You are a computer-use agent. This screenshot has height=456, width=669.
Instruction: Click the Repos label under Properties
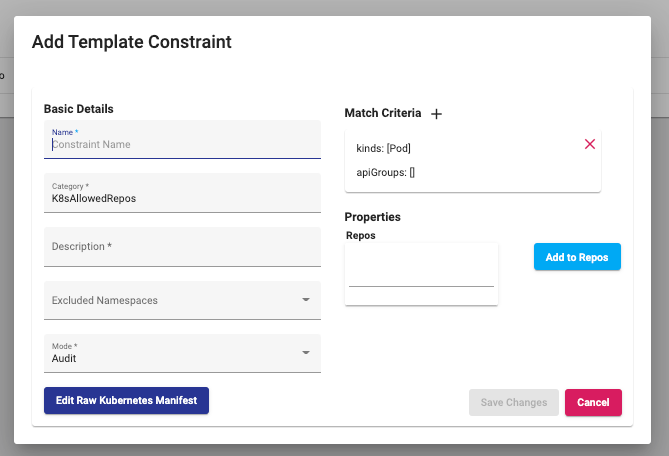click(360, 235)
